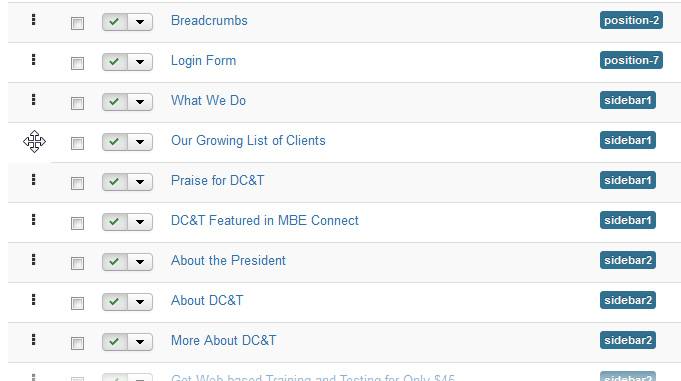Select the checkbox for Our Growing List of Clients
Viewport: 681px width, 381px height.
[77, 143]
